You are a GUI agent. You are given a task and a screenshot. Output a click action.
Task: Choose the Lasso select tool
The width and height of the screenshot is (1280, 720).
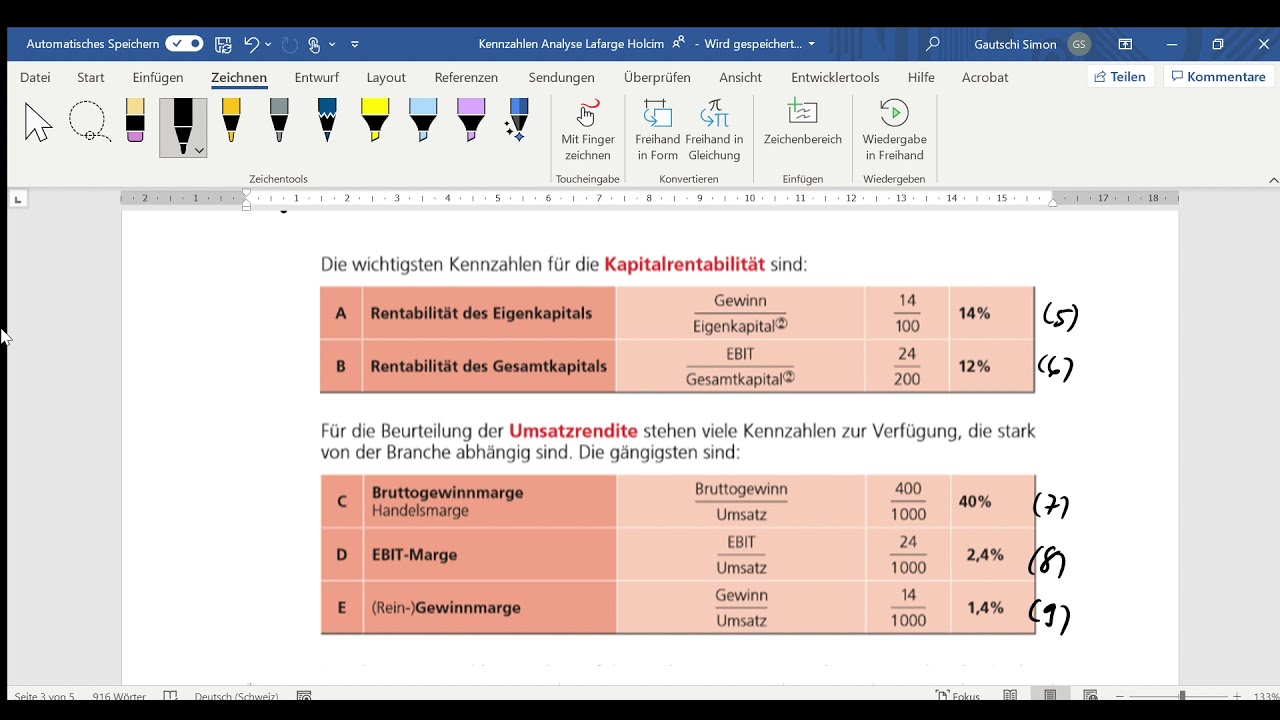point(88,122)
